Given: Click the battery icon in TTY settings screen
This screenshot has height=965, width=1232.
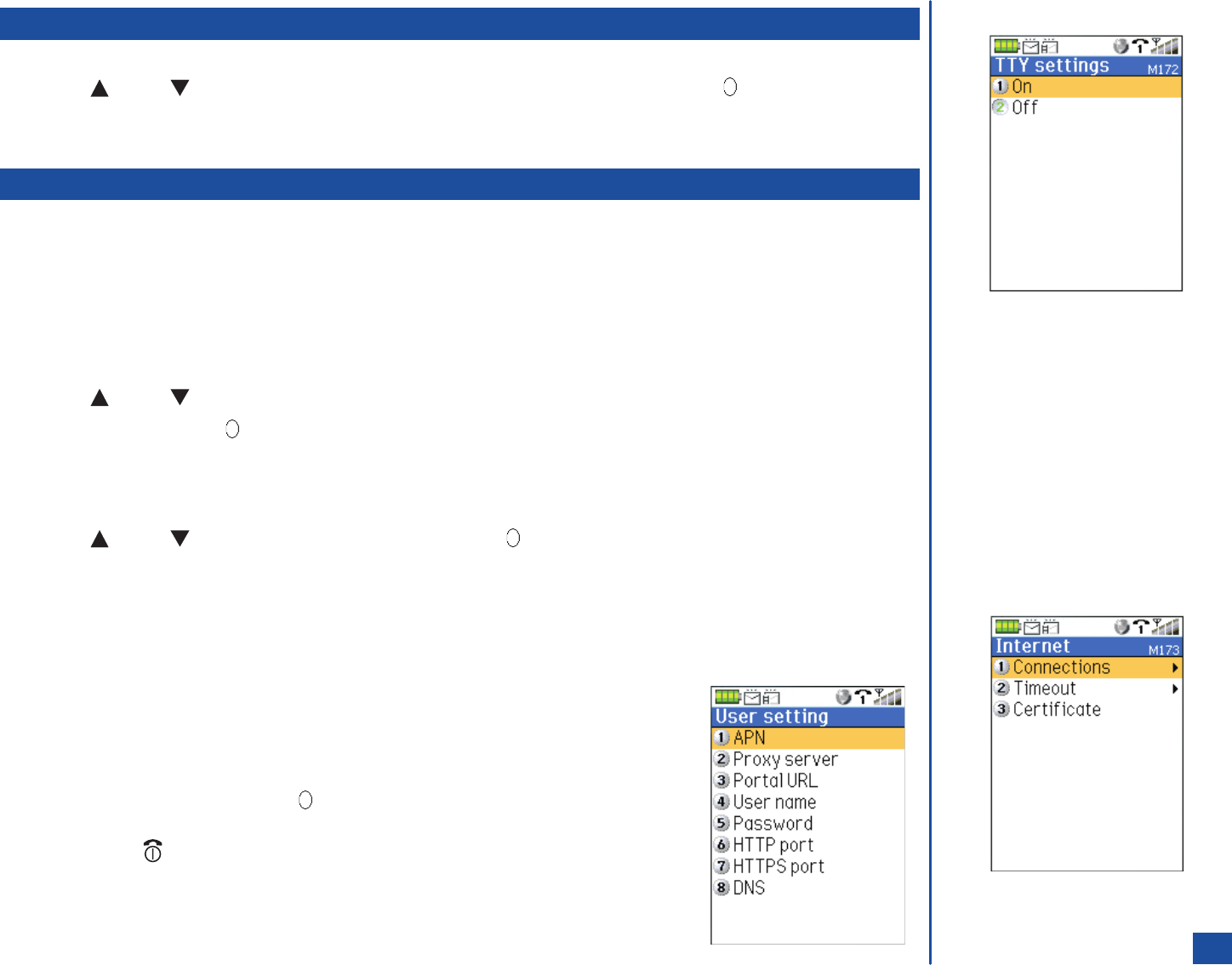Looking at the screenshot, I should coord(1007,46).
